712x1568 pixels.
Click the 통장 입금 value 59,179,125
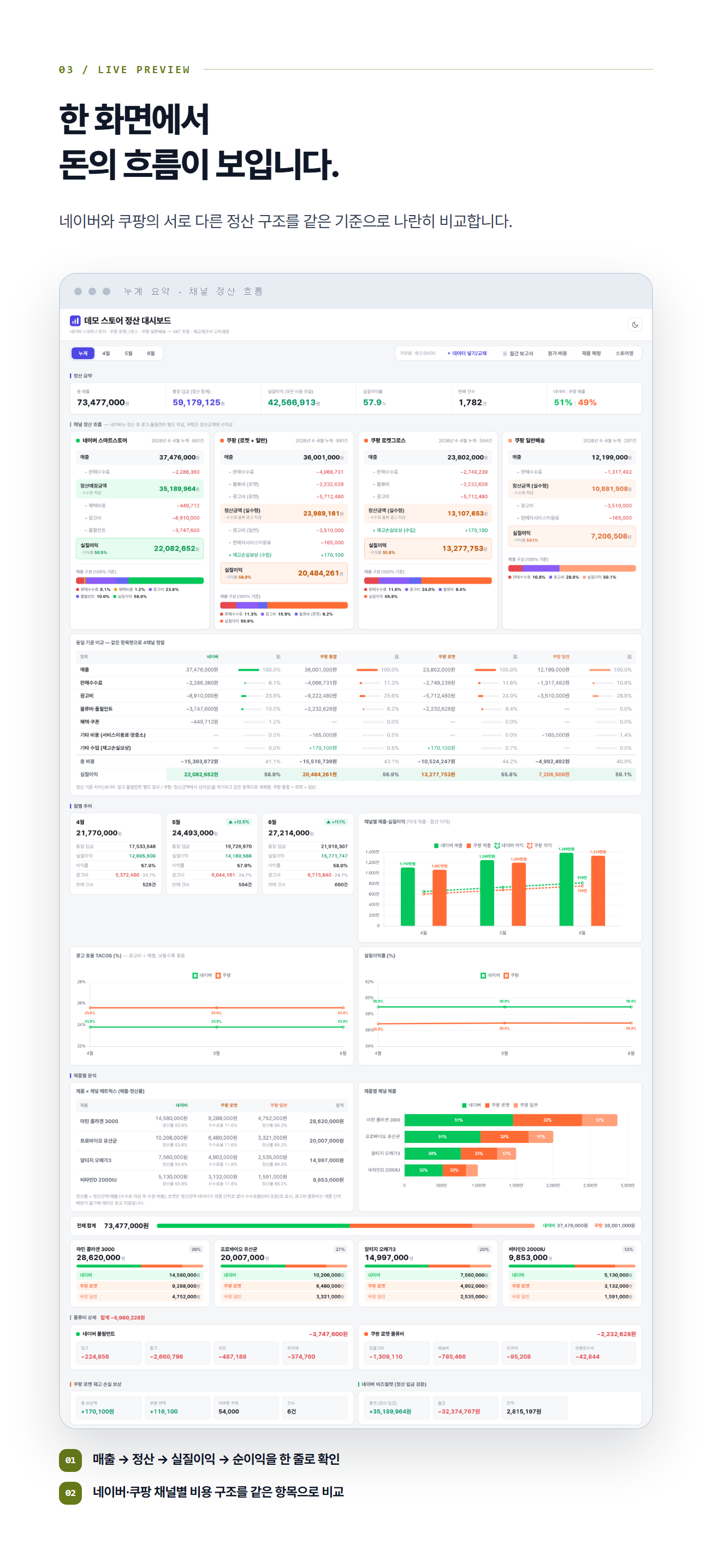pyautogui.click(x=196, y=402)
